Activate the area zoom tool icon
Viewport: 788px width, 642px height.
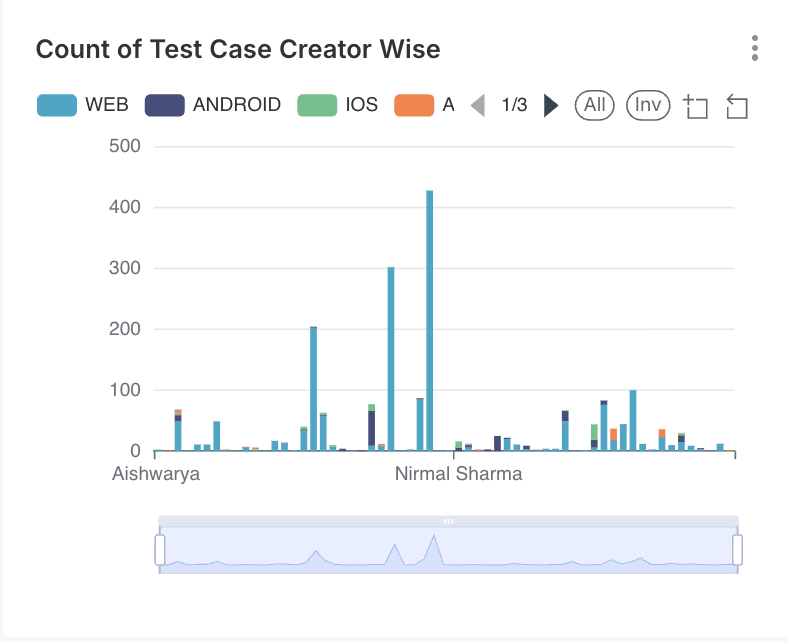point(695,106)
